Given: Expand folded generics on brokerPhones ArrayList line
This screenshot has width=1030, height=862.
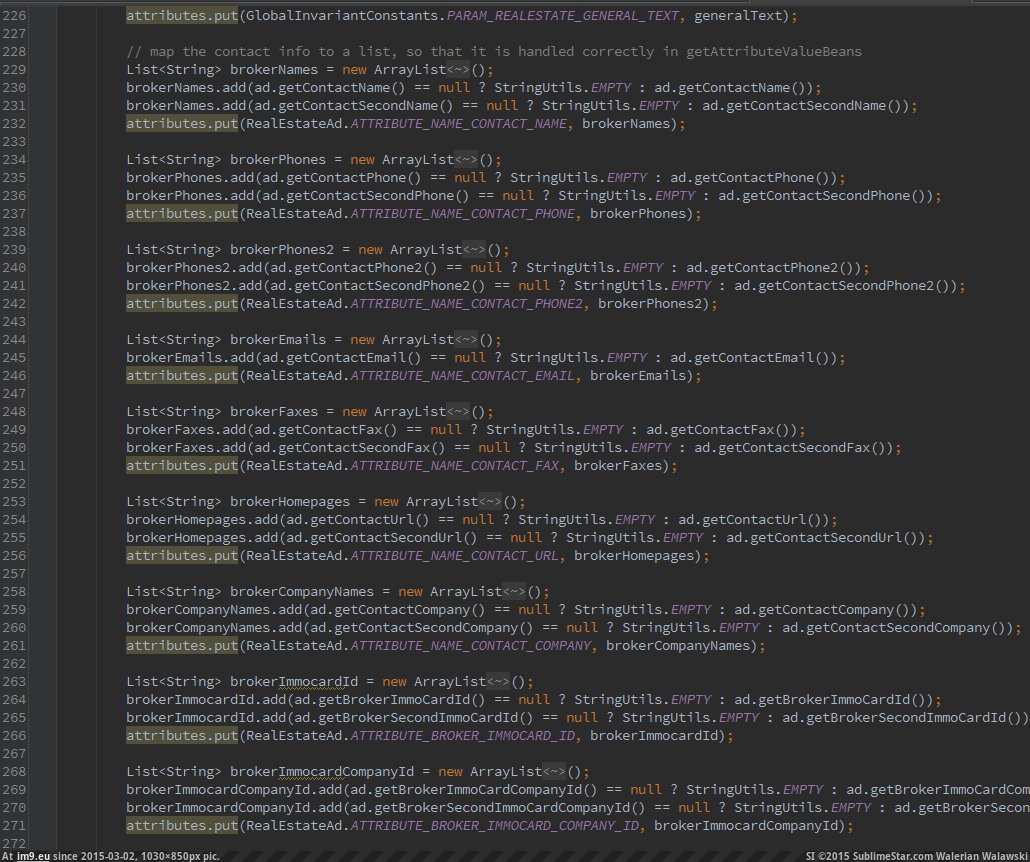Looking at the screenshot, I should click(x=465, y=160).
